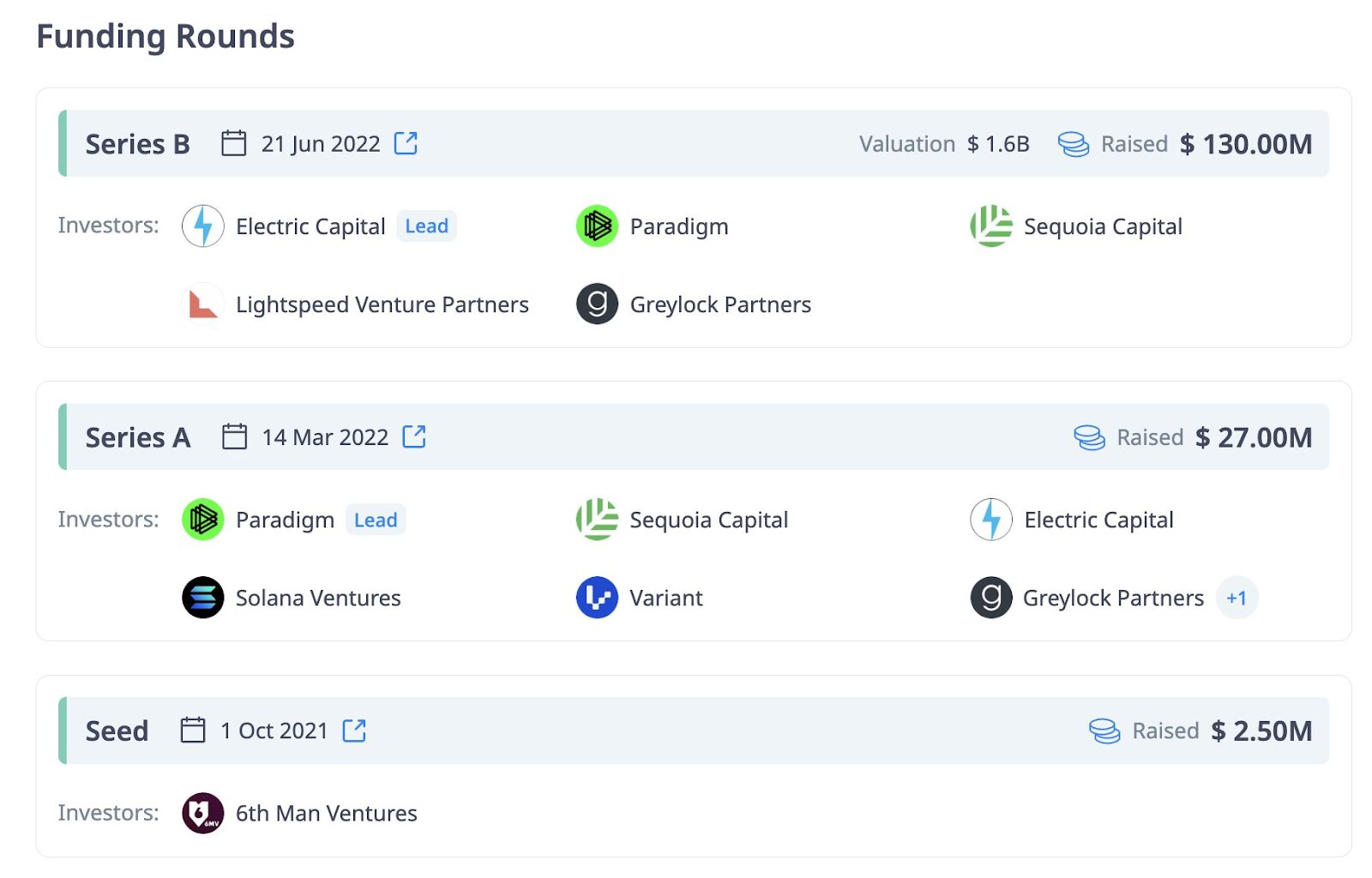Click Investors label in the Series B card

tap(109, 226)
